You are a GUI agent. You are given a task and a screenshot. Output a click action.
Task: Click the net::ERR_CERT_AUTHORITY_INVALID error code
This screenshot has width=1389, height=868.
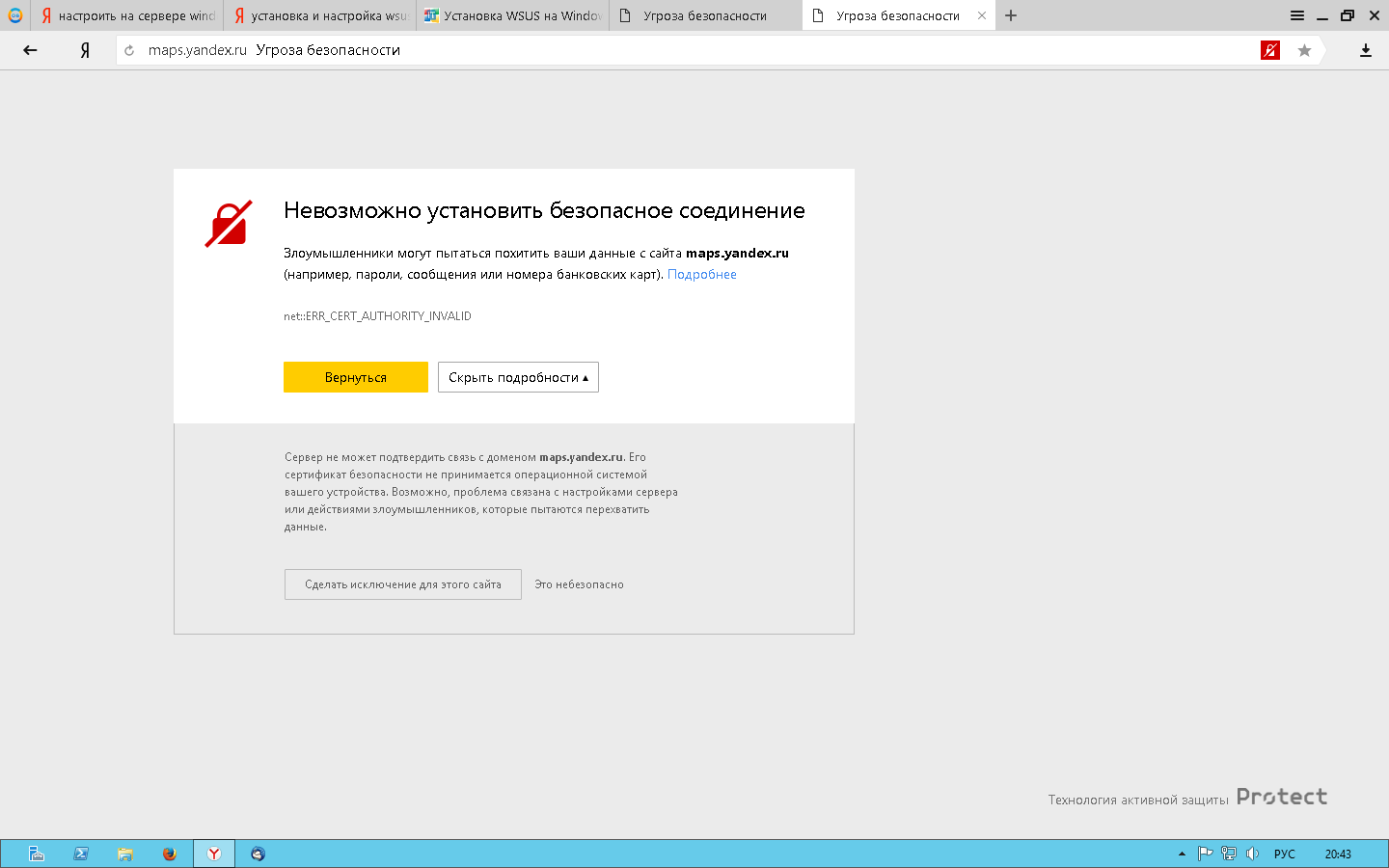pos(377,316)
